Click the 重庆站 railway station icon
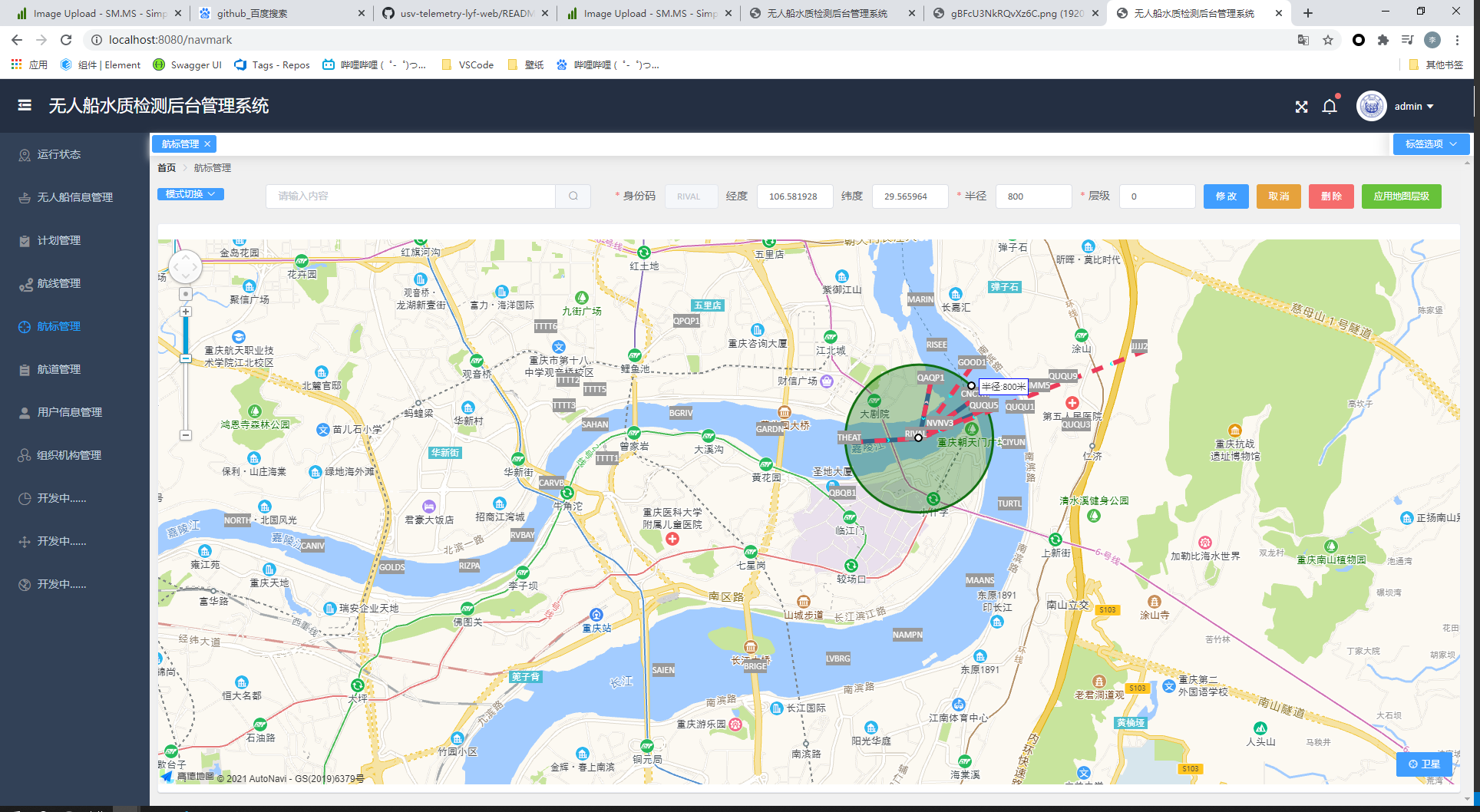This screenshot has height=812, width=1480. [x=596, y=615]
